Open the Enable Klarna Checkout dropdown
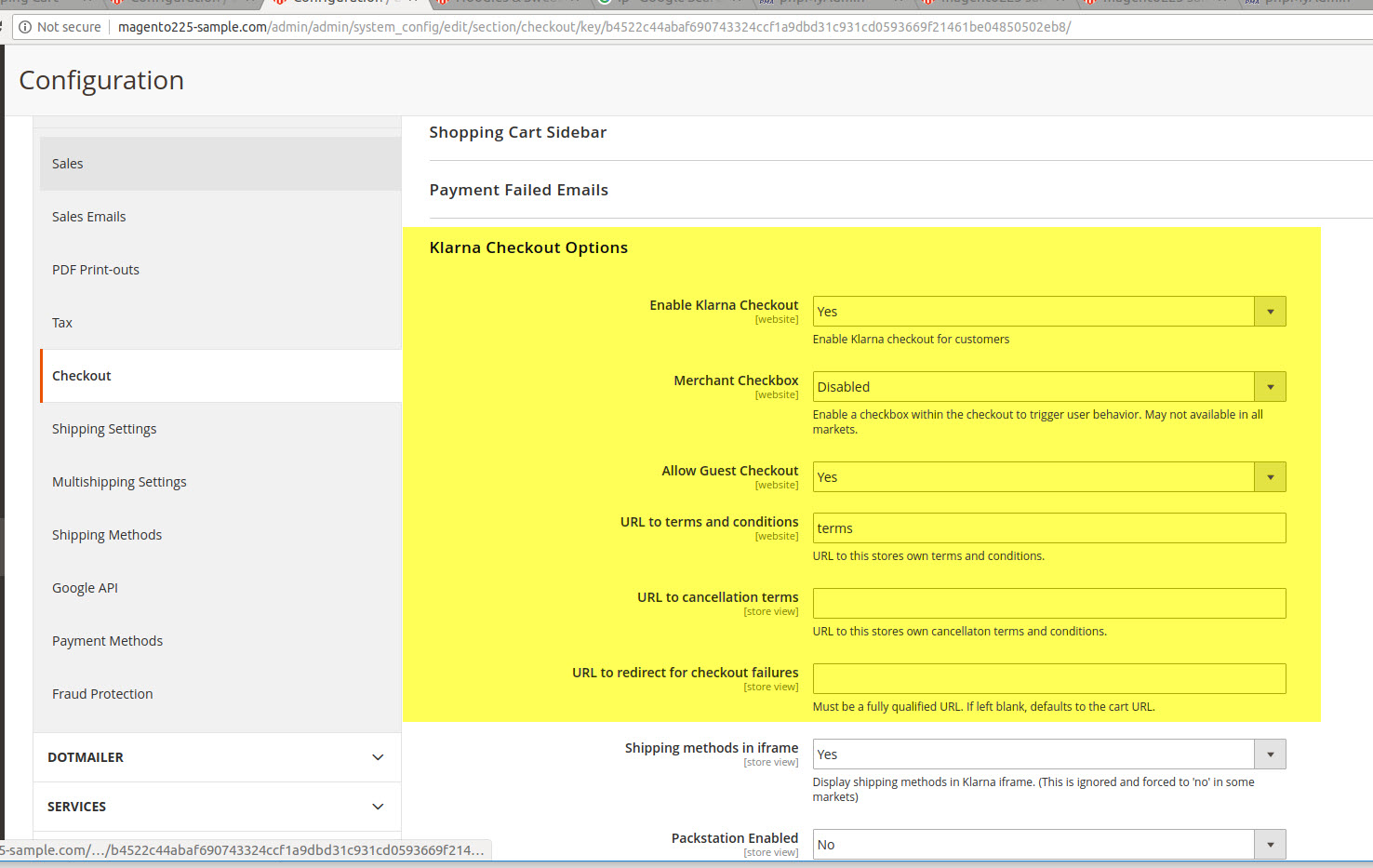This screenshot has height=868, width=1373. click(1048, 312)
